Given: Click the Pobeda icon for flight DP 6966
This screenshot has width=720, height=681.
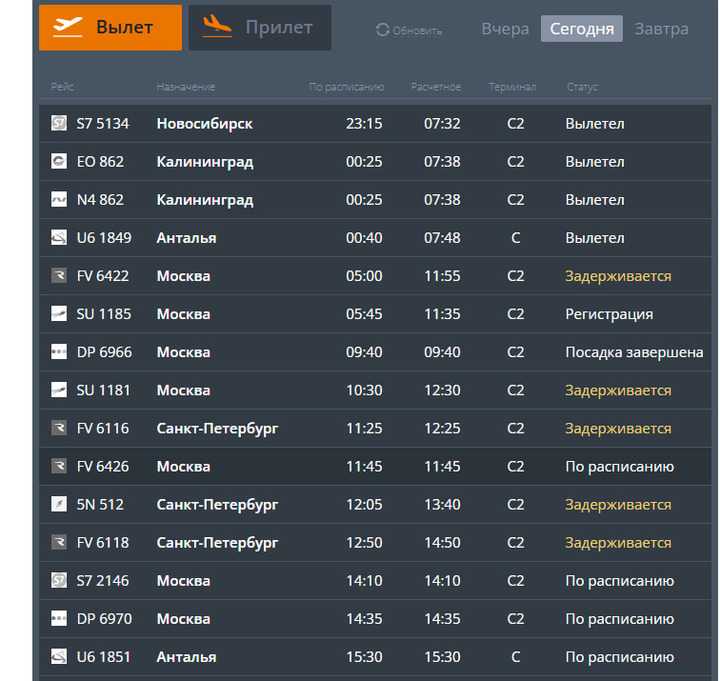Looking at the screenshot, I should (59, 352).
